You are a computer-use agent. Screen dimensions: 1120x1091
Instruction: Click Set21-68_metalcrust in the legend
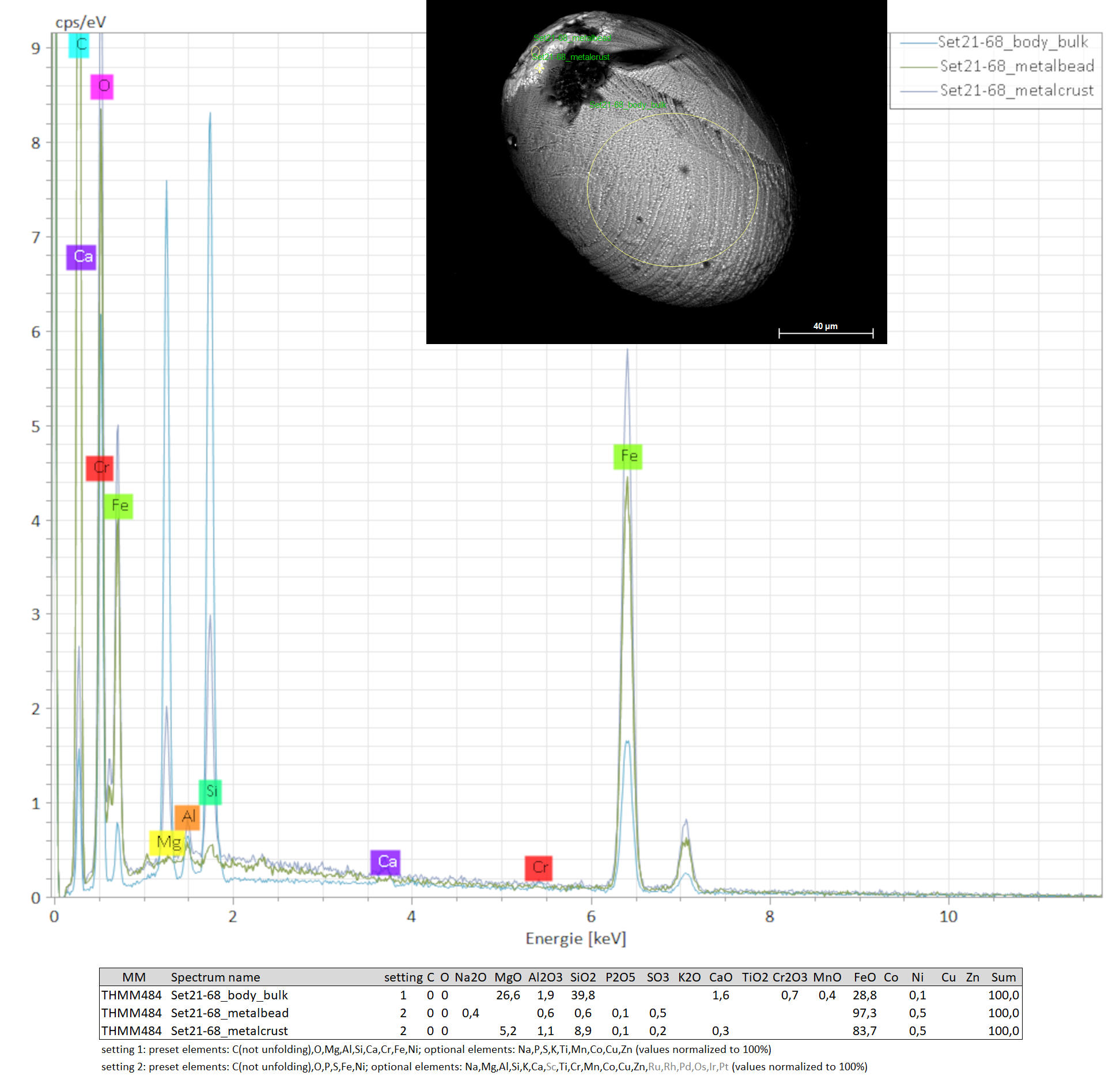1016,90
